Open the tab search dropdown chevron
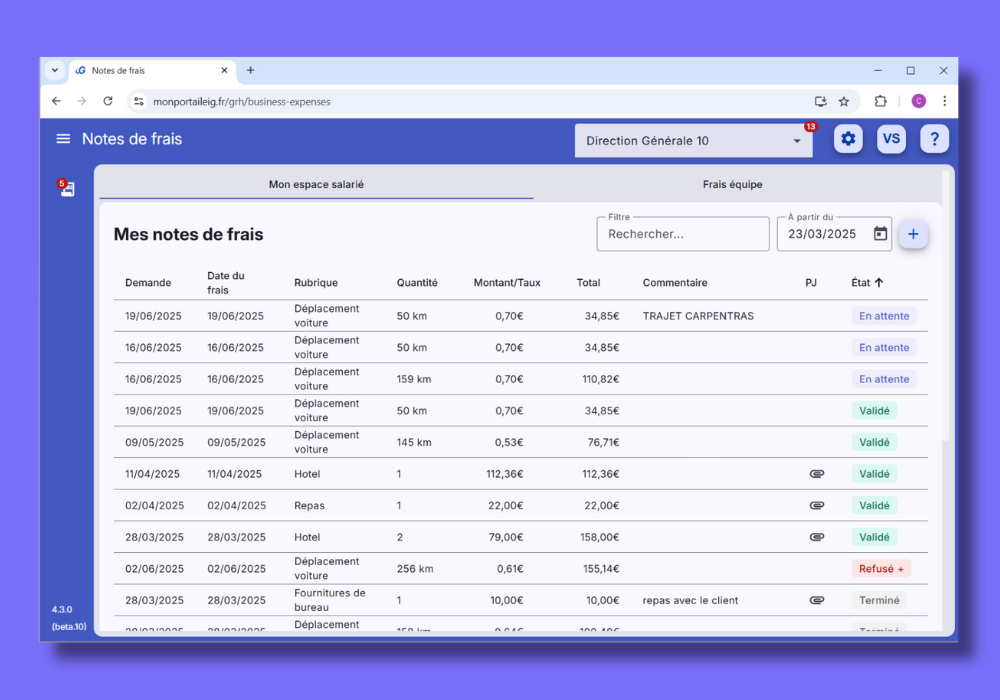Screen dimensions: 1000x700 point(55,70)
